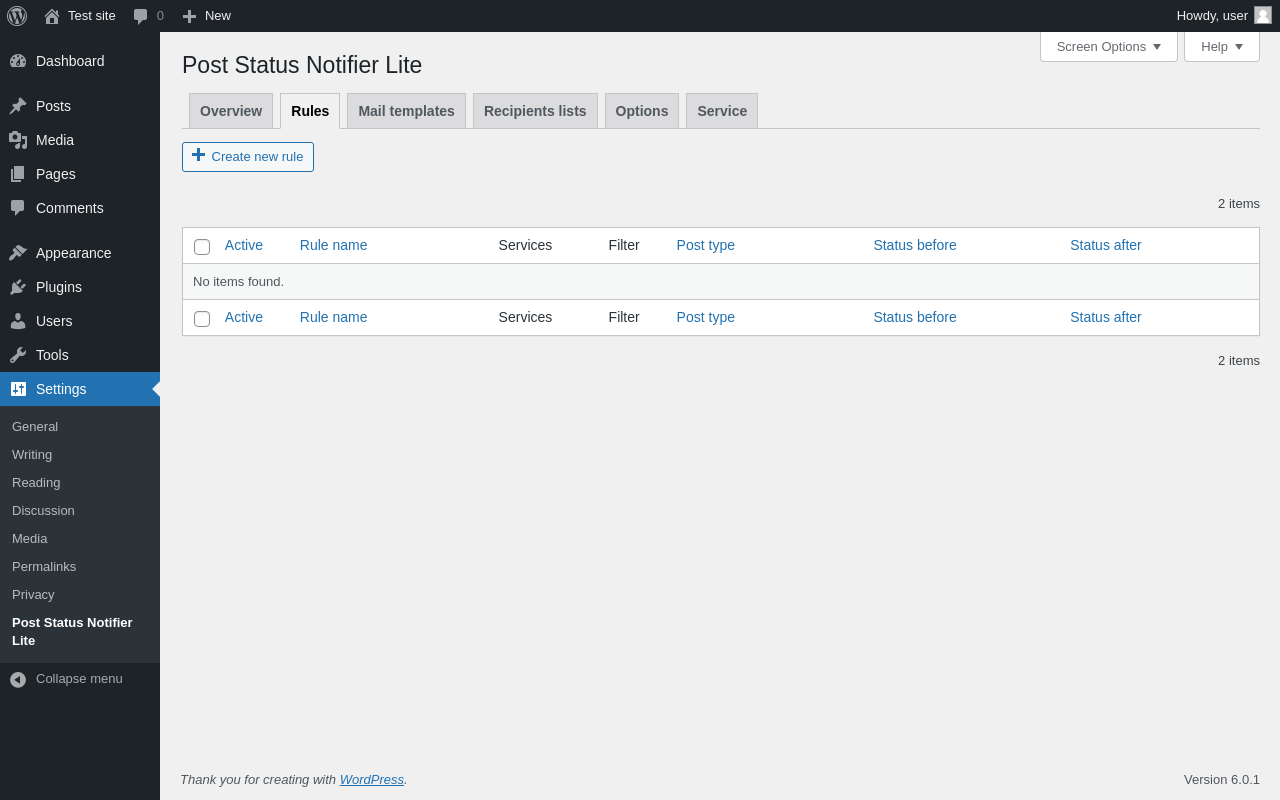
Task: Toggle select-all checkbox in table header
Action: pos(202,247)
